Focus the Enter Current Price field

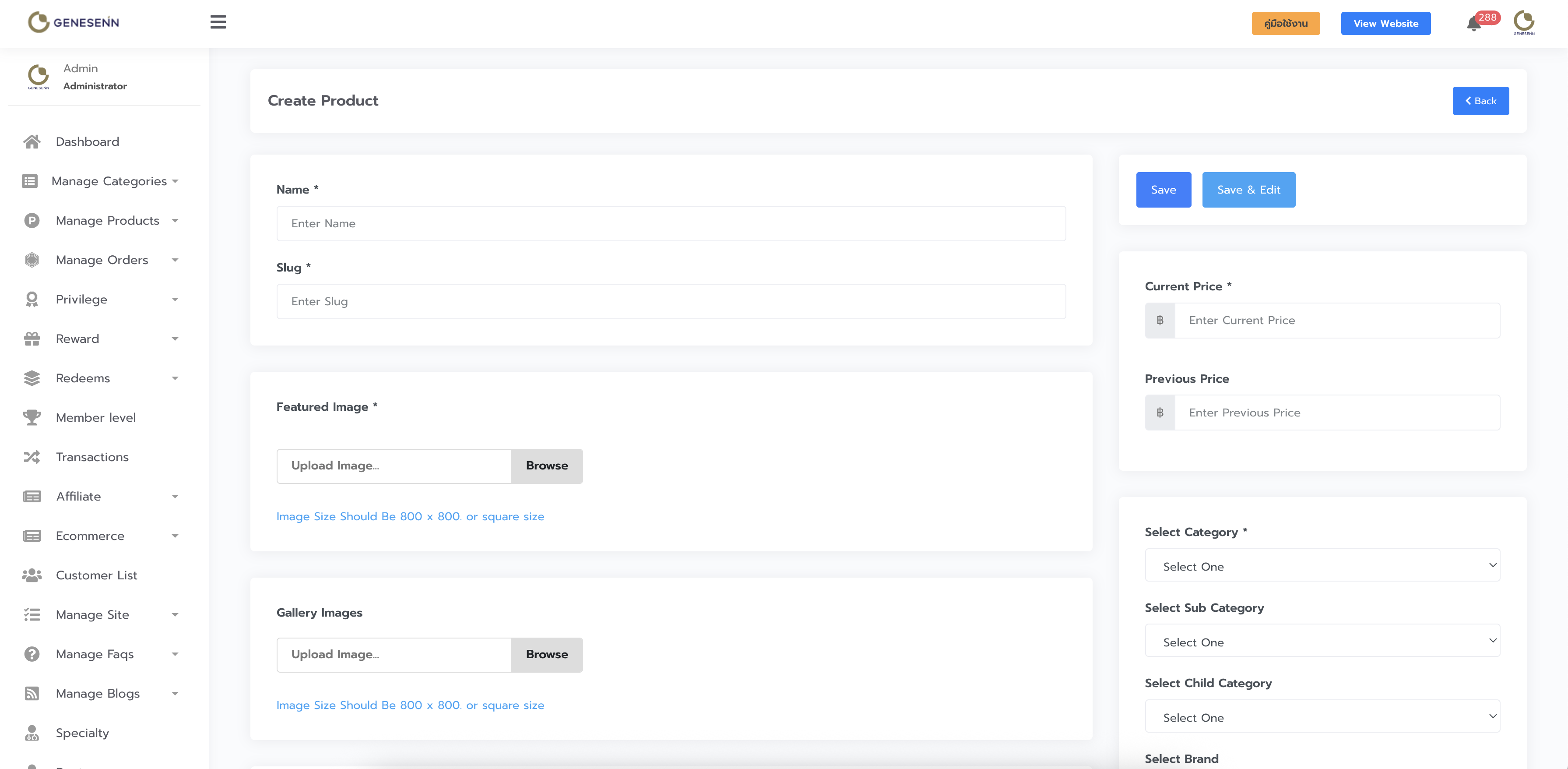[x=1337, y=320]
